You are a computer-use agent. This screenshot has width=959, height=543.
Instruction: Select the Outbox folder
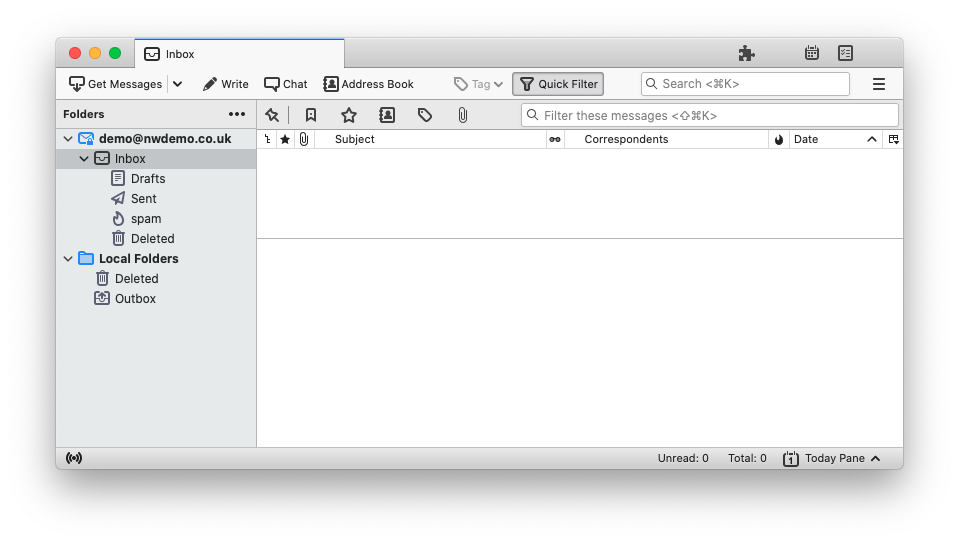click(156, 298)
